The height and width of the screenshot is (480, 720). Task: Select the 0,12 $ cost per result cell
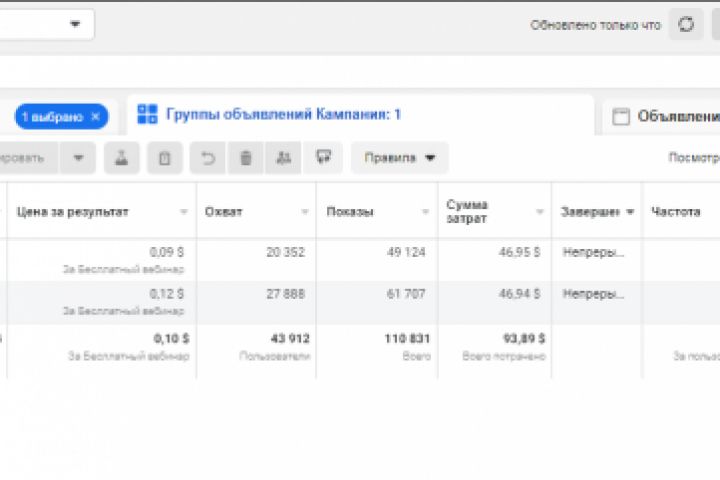point(167,294)
